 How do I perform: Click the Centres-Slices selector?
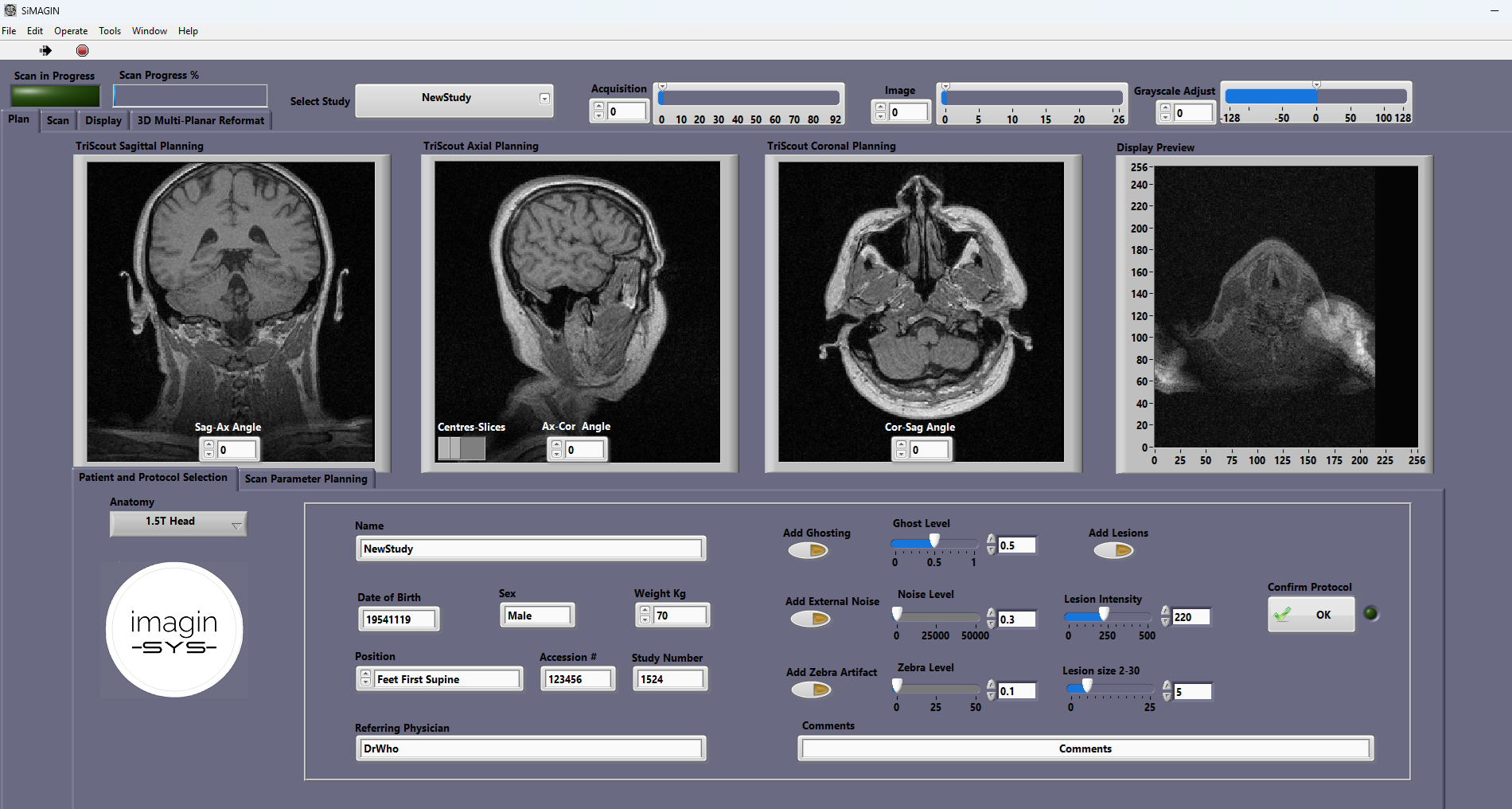pos(461,448)
